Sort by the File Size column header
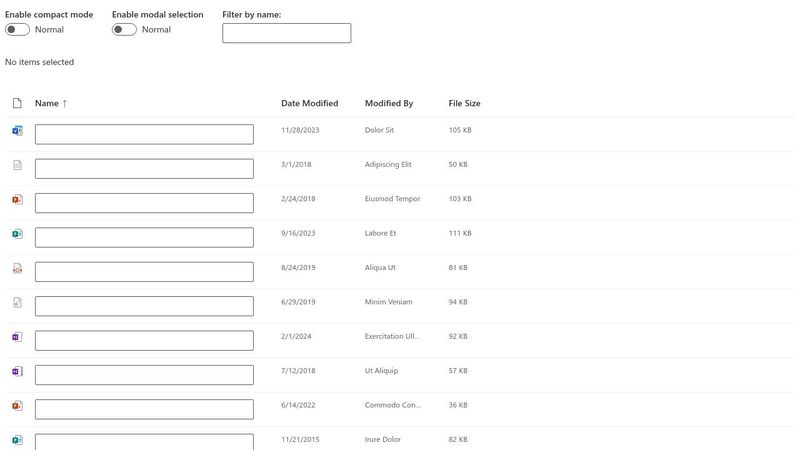800x450 pixels. click(464, 103)
